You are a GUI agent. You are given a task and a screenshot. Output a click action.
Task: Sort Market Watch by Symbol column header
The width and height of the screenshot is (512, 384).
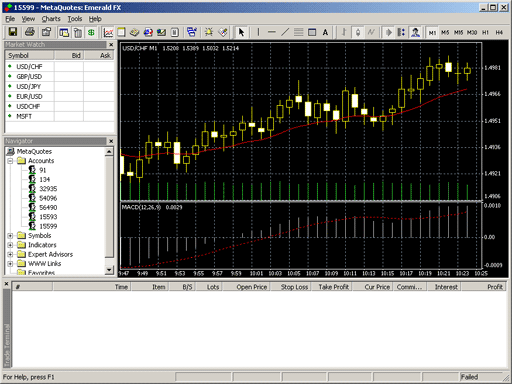pyautogui.click(x=29, y=55)
